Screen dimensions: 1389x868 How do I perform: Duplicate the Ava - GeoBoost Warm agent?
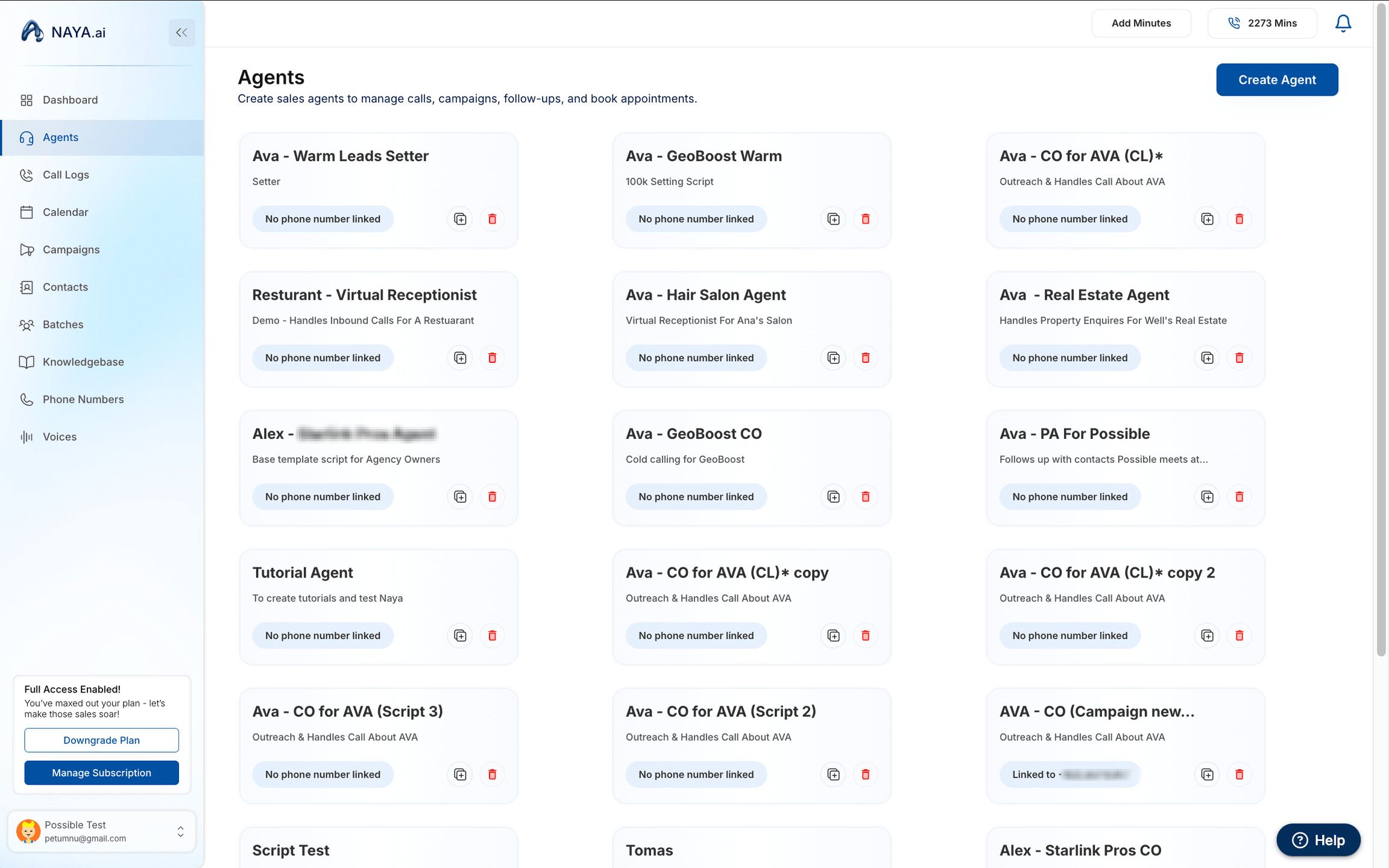(x=833, y=219)
